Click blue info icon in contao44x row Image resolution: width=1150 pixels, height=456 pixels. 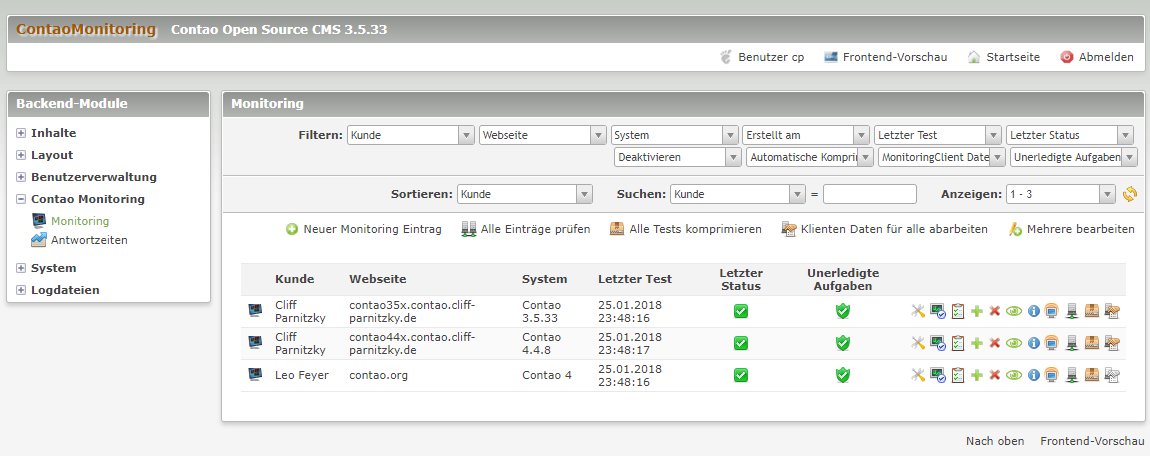(x=1033, y=342)
